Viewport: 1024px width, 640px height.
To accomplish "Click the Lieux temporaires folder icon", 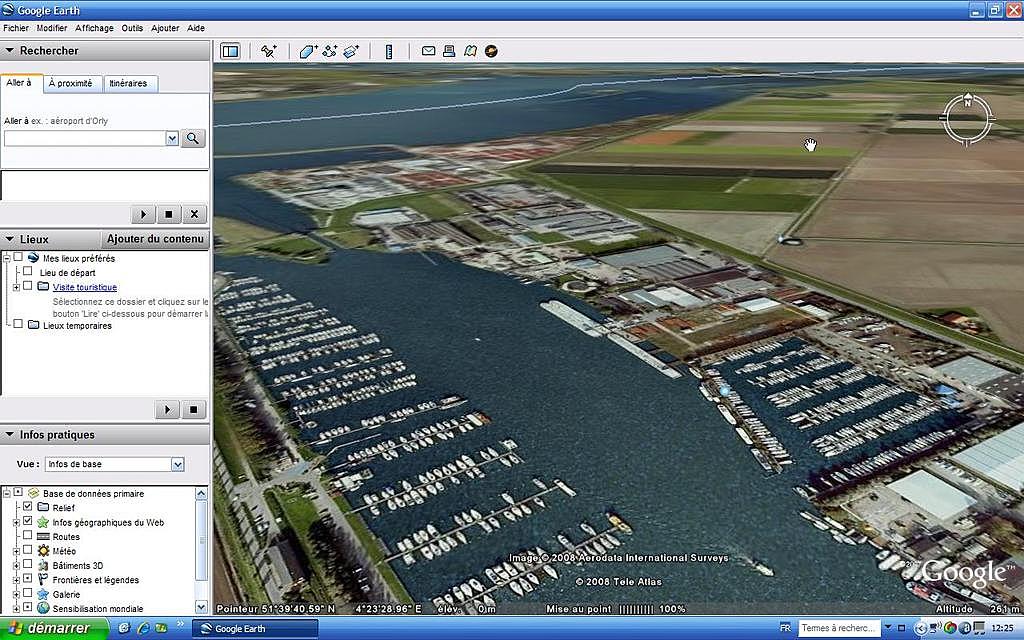I will (33, 325).
